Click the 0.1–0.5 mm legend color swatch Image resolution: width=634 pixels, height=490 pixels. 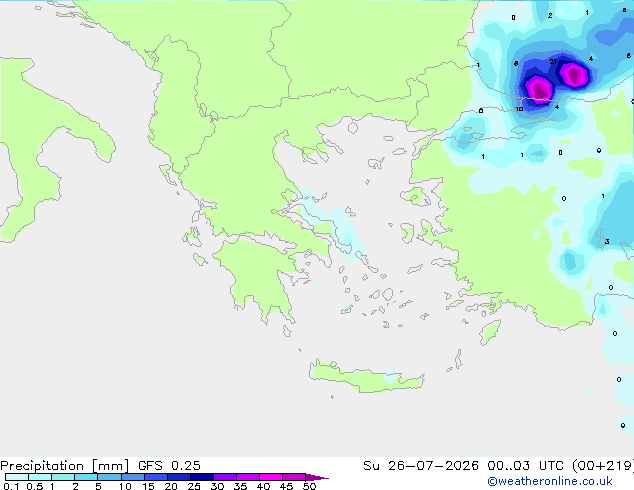(17, 477)
